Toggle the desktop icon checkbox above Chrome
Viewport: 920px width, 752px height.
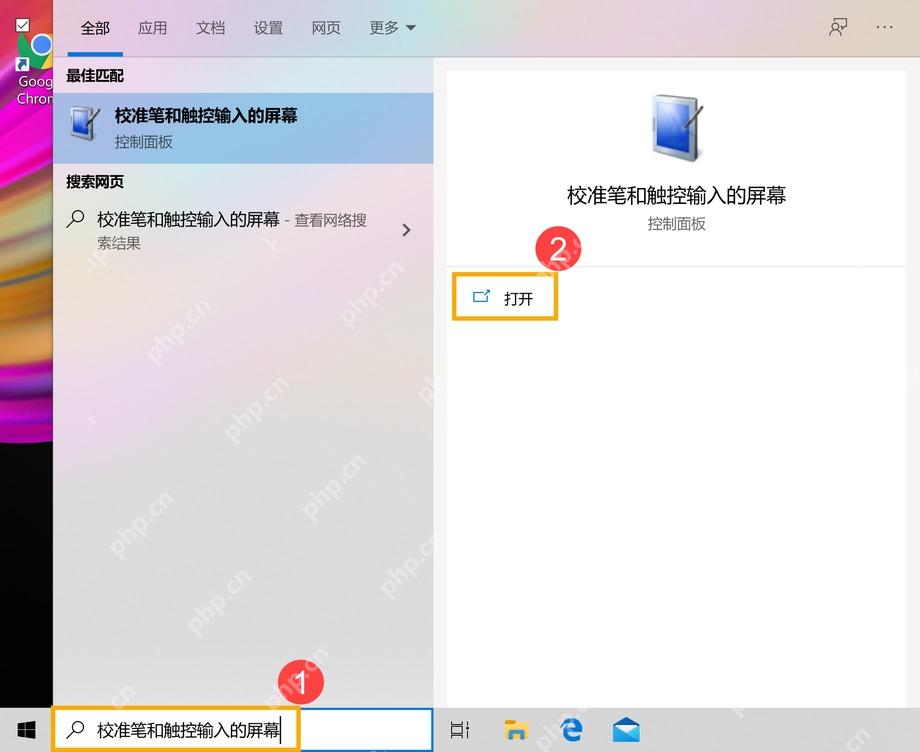point(22,25)
